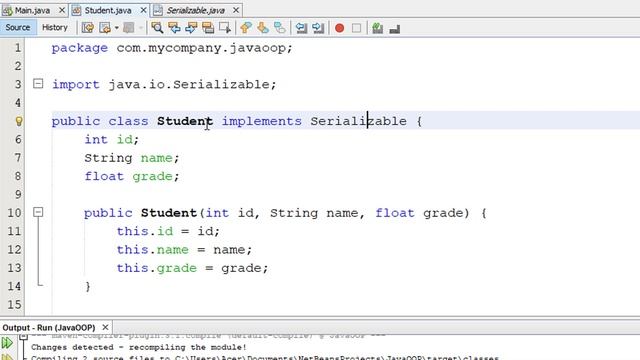Screen dimensions: 640x360
Task: Click Next Bookmark icon
Action: (x=263, y=28)
